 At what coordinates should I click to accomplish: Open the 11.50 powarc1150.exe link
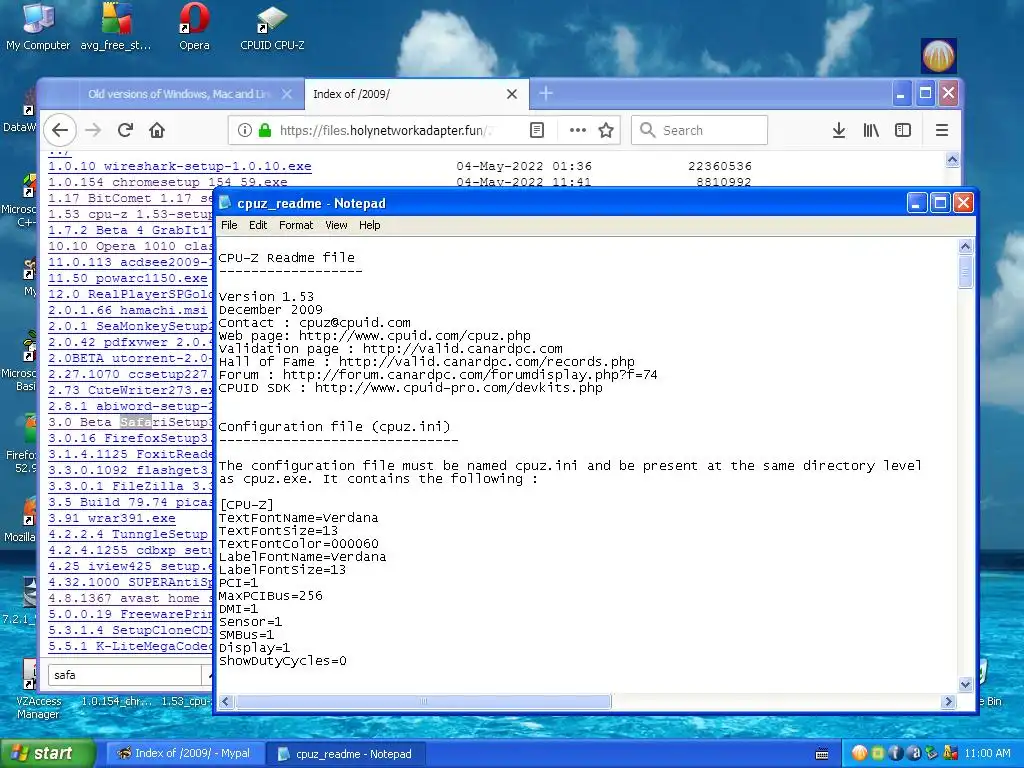[x=128, y=278]
